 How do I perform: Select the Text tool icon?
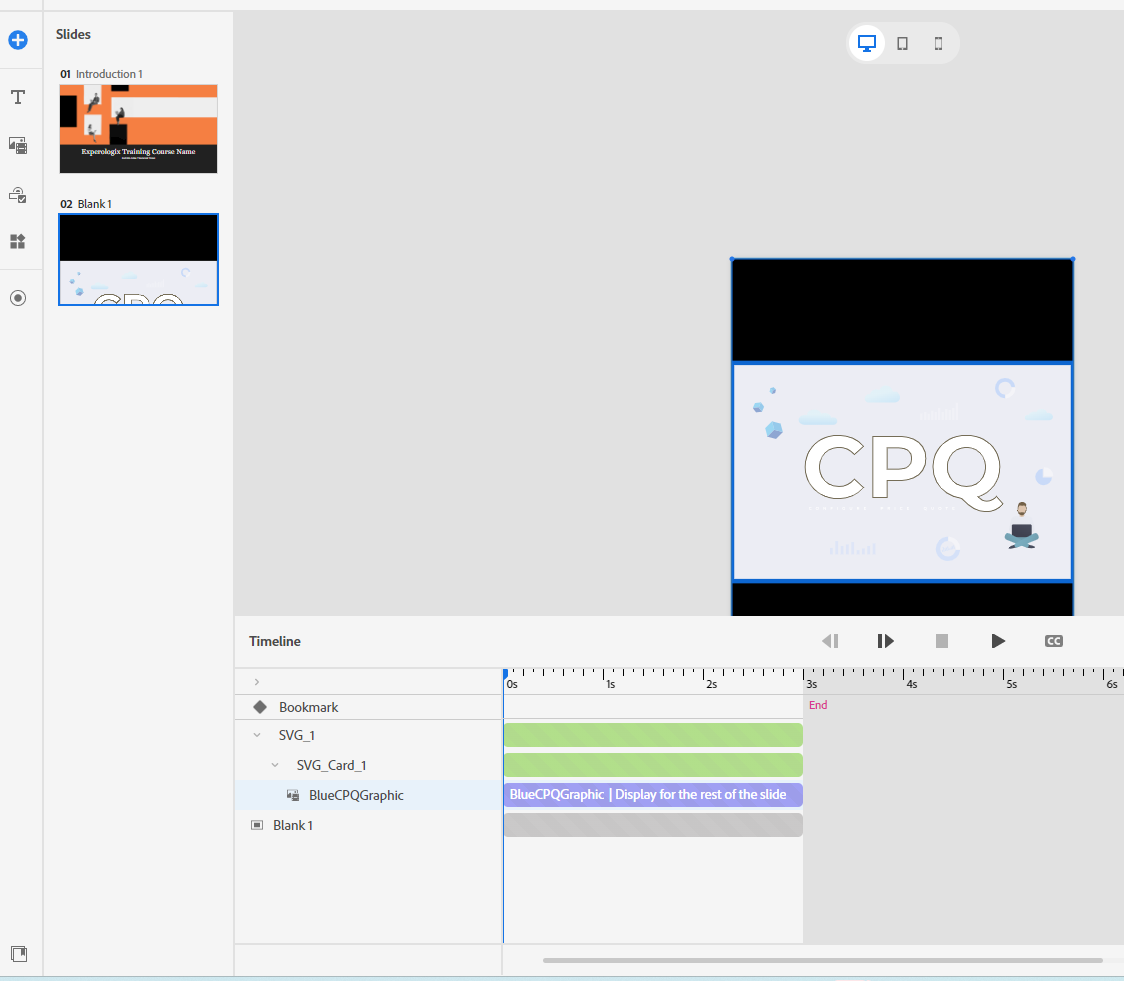18,97
